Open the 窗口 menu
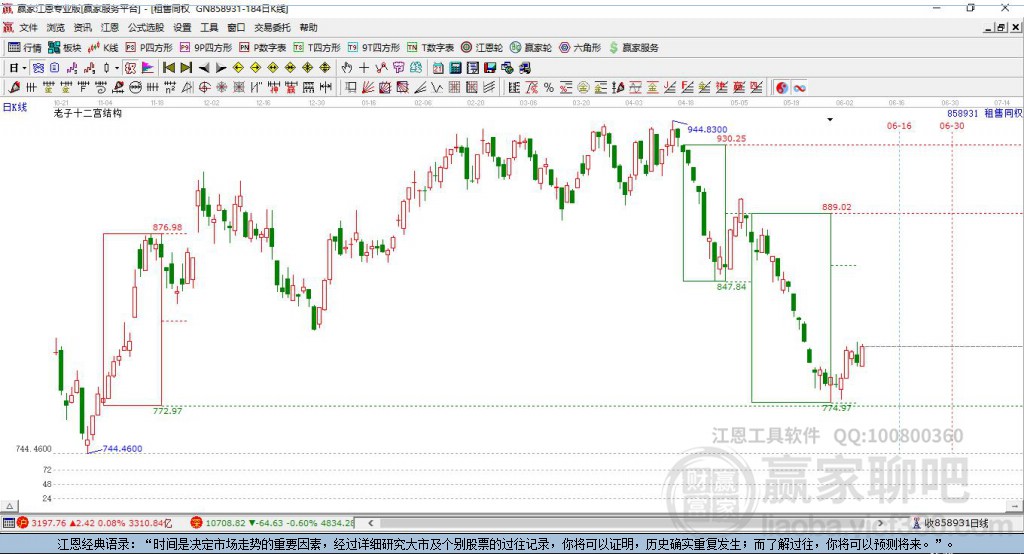Viewport: 1024px width, 554px height. point(236,27)
